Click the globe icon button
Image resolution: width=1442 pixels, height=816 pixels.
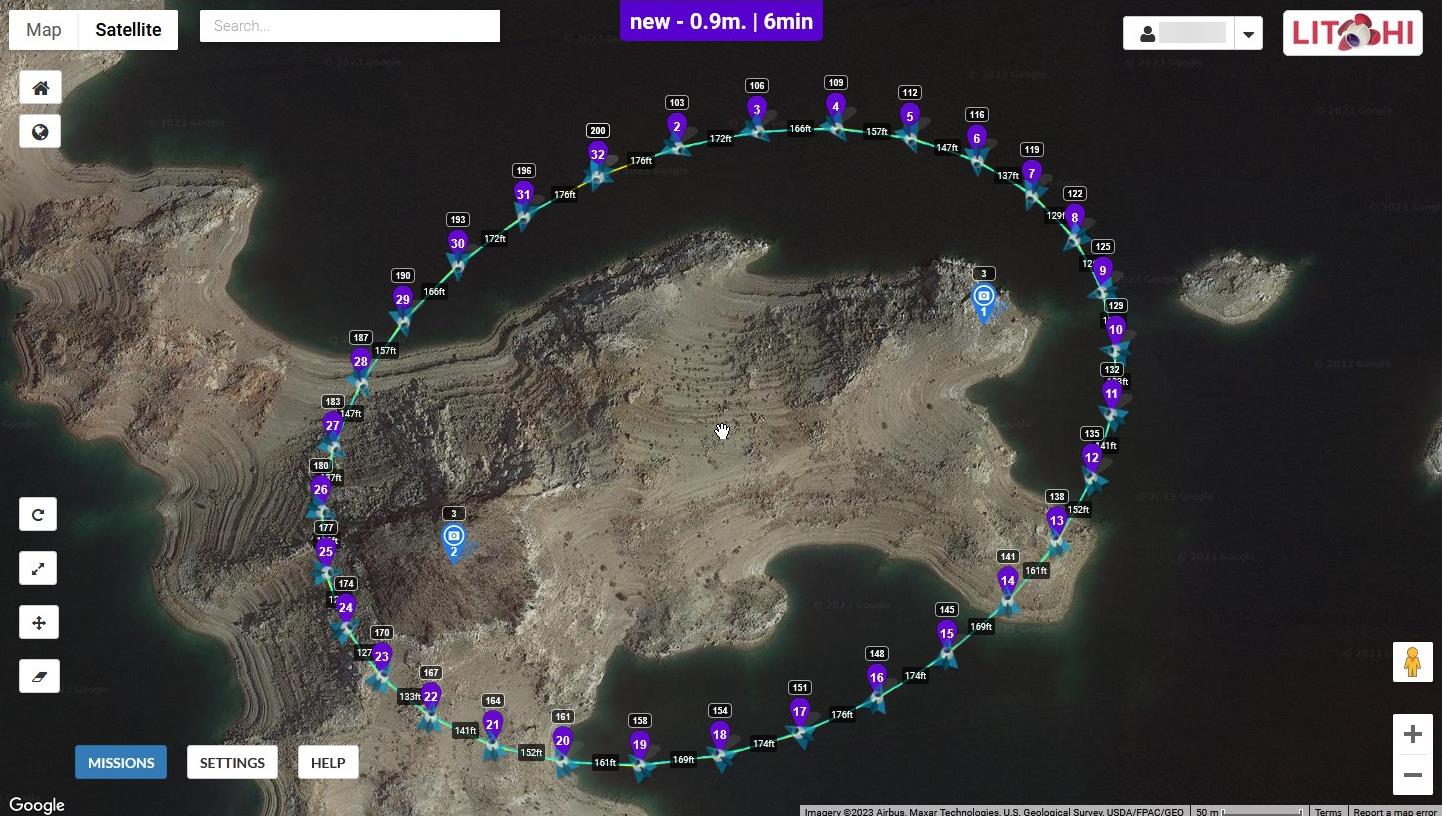(x=40, y=132)
